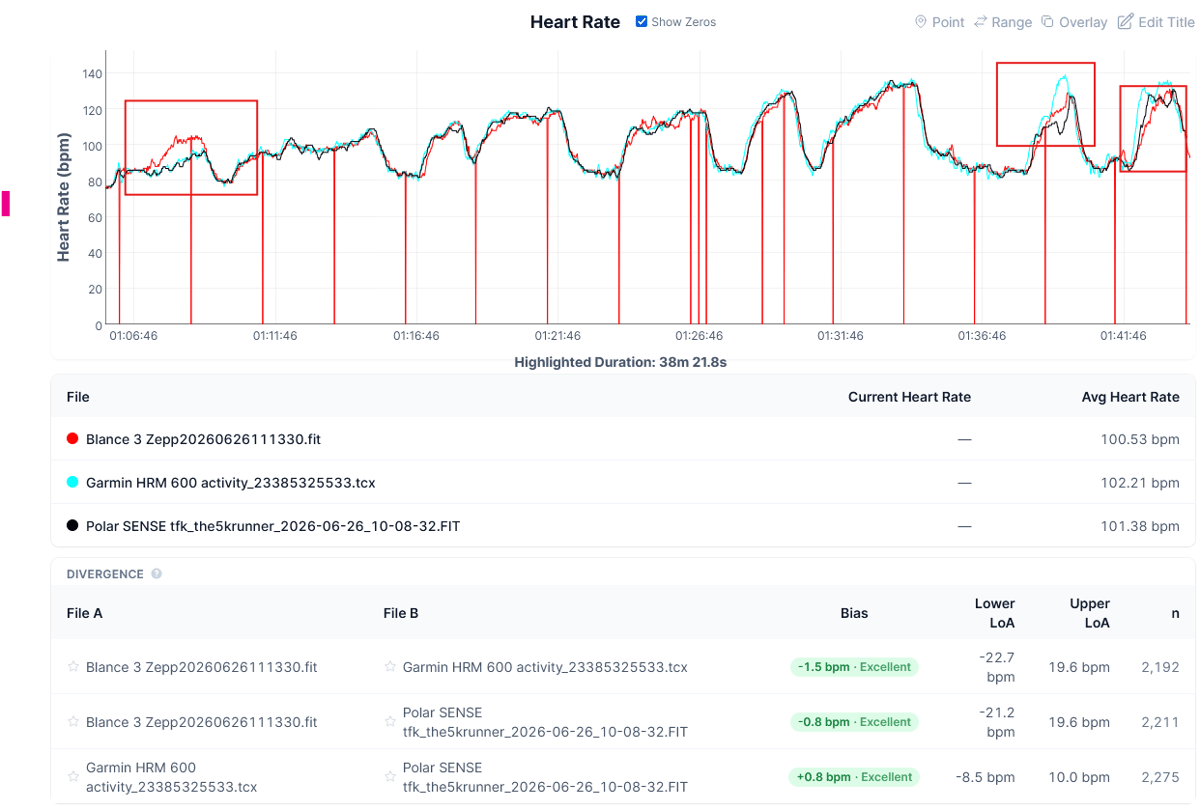Click the cyan Garmin HRM 600 color dot

72,482
